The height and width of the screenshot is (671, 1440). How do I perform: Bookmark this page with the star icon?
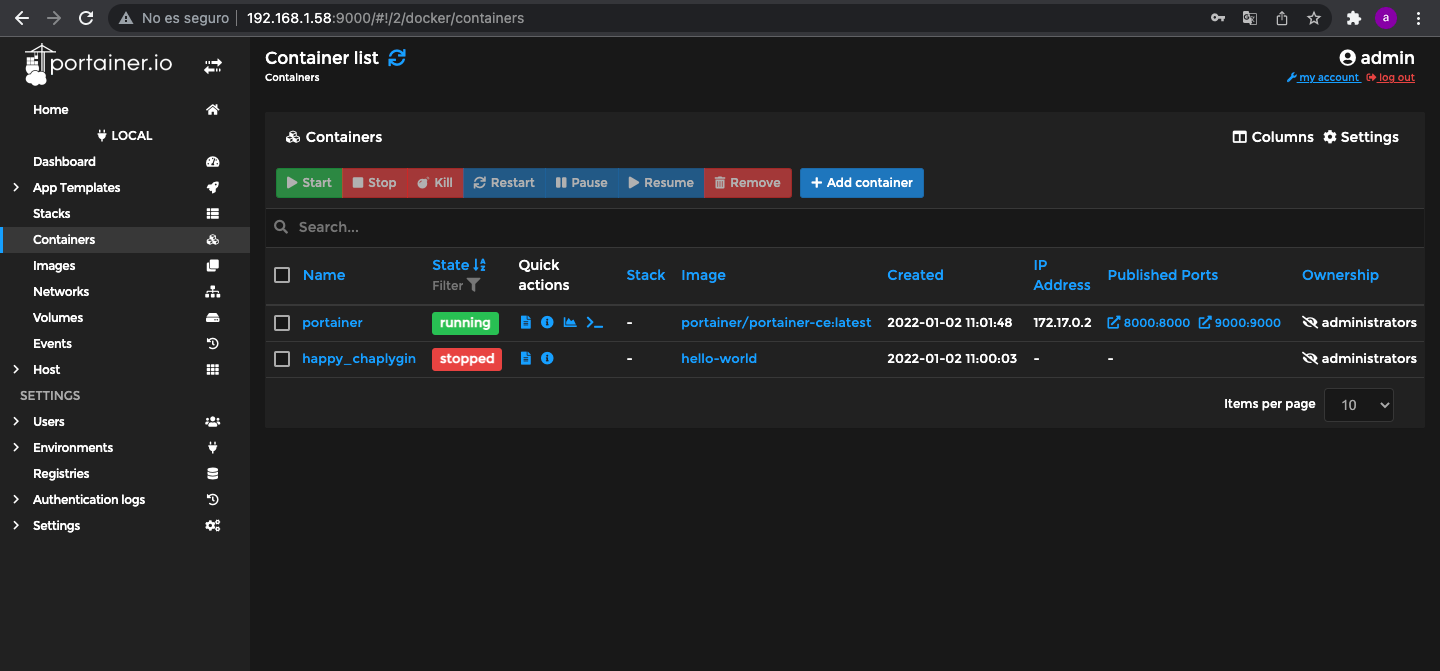(1314, 18)
